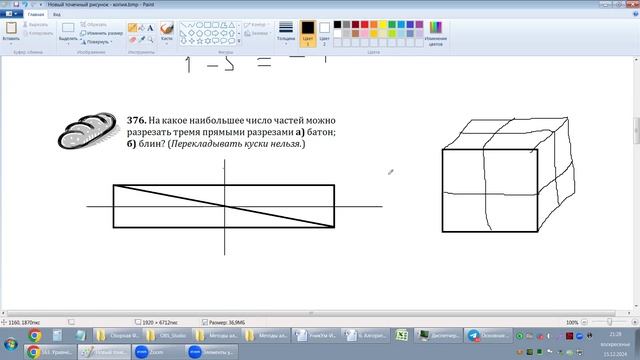Open Edit colors rainbow button
Screen dimensions: 640x360
[436, 33]
